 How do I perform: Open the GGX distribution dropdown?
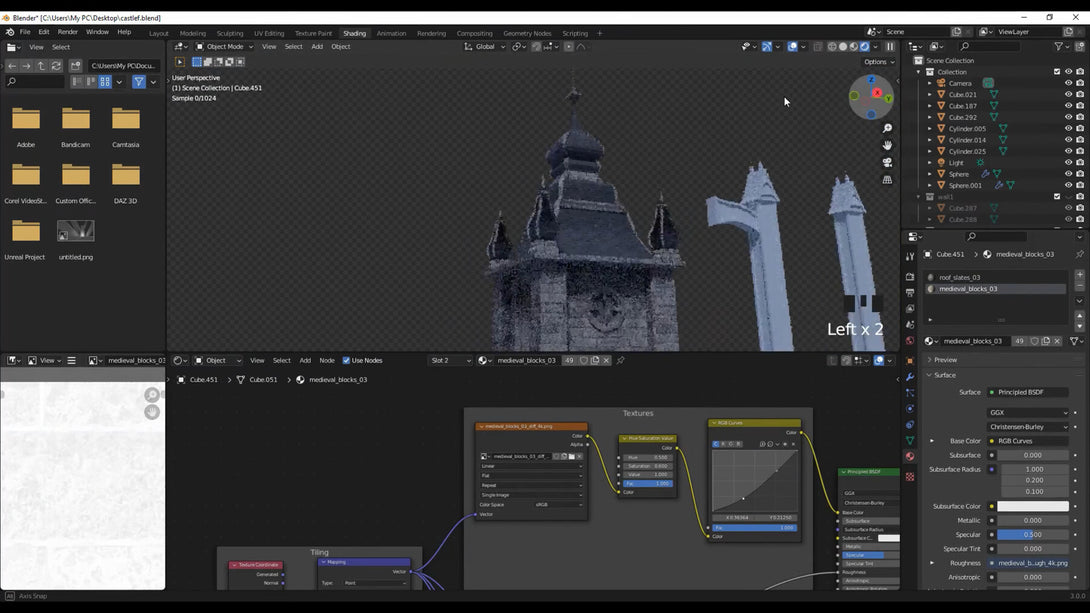[1028, 412]
